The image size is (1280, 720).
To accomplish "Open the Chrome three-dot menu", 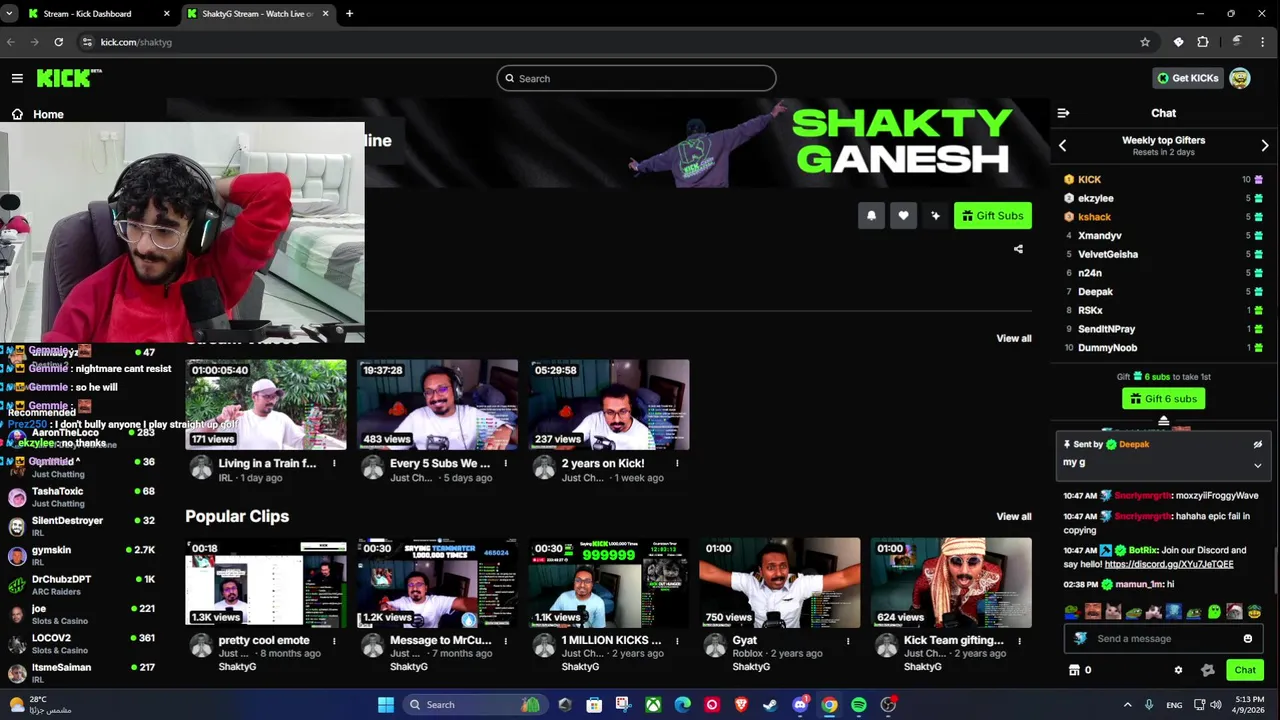I will pos(1264,42).
